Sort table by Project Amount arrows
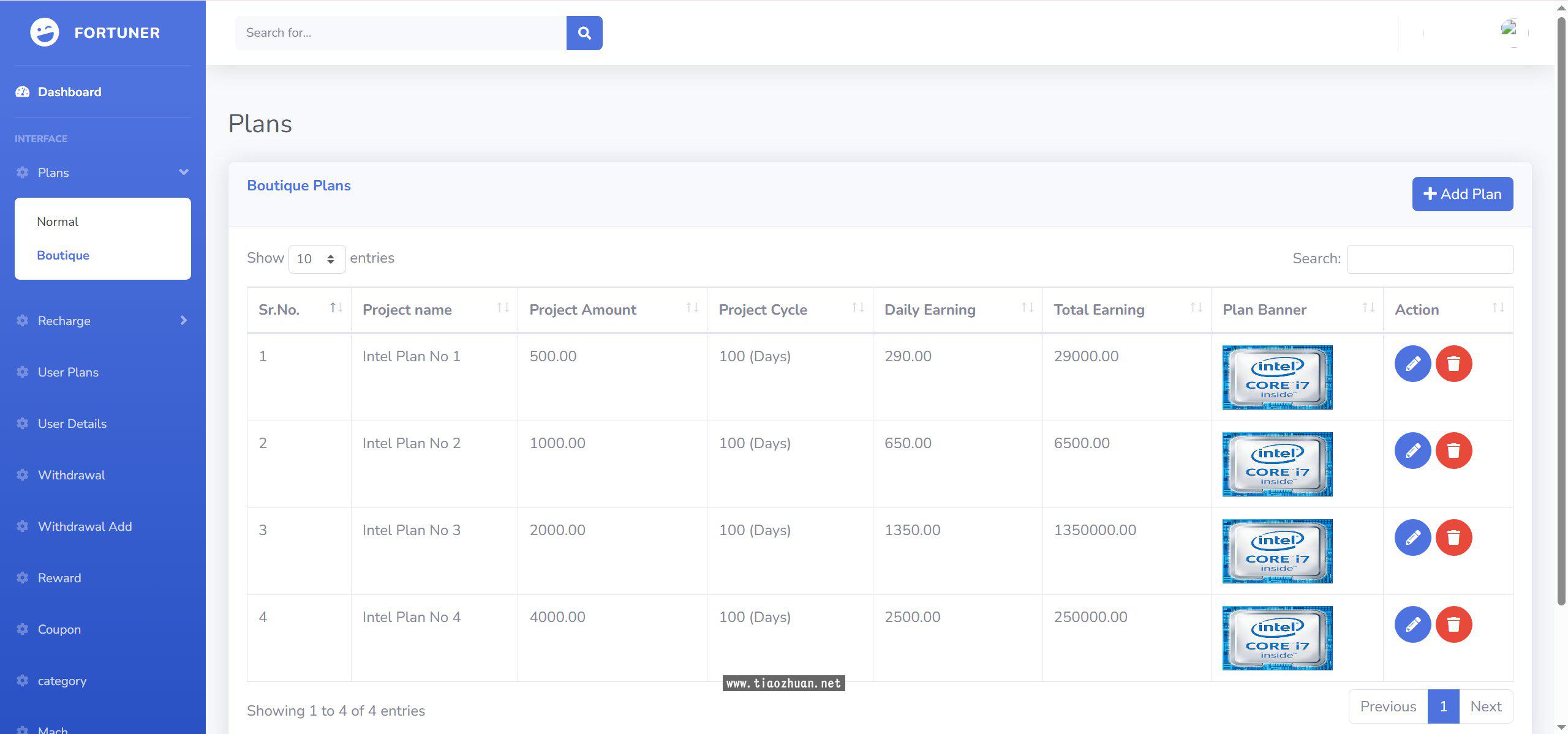 [x=693, y=308]
